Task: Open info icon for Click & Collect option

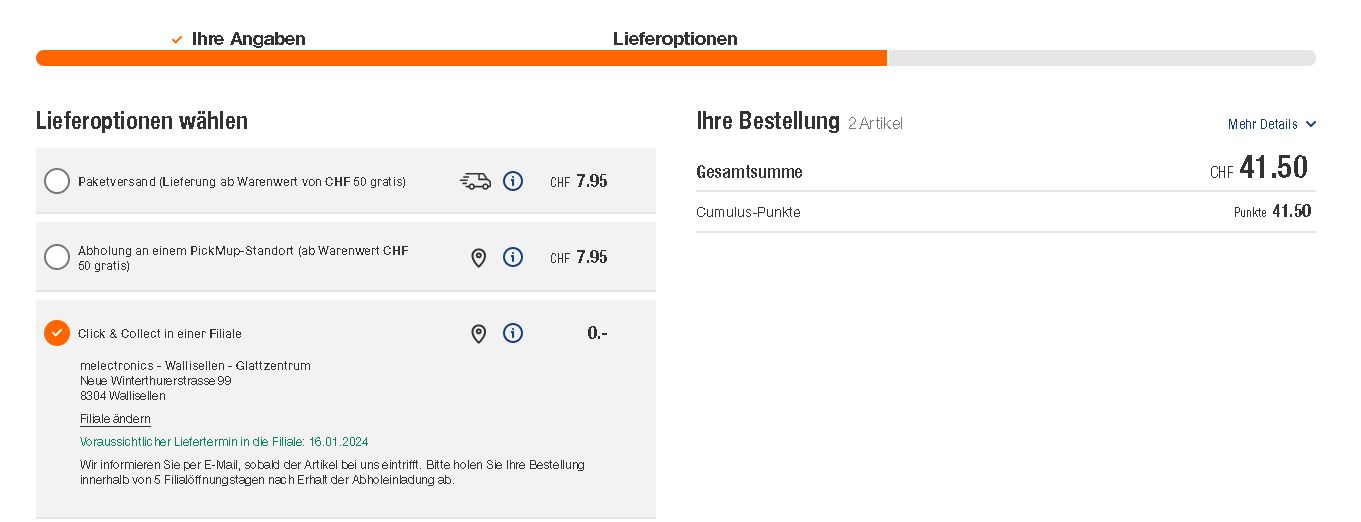Action: (x=513, y=333)
